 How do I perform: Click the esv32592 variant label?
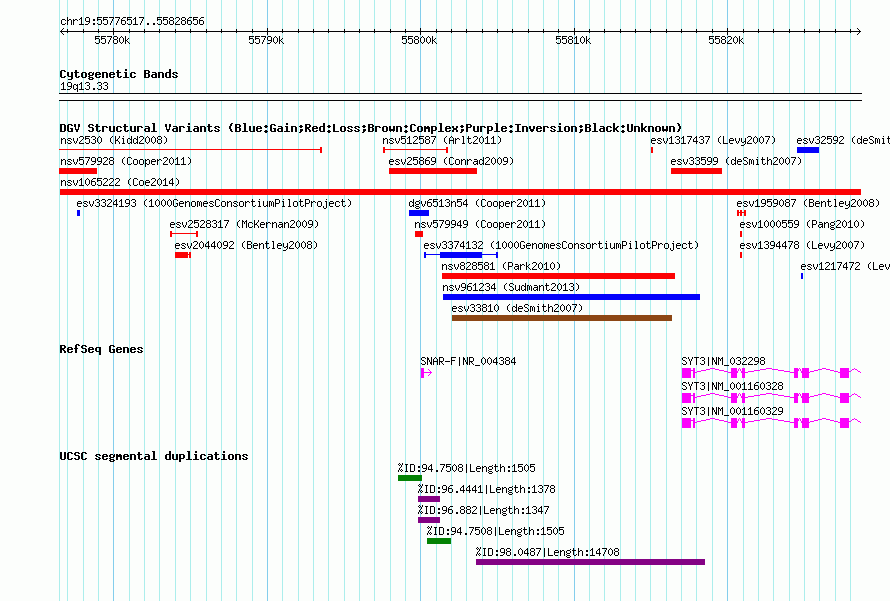click(x=843, y=140)
